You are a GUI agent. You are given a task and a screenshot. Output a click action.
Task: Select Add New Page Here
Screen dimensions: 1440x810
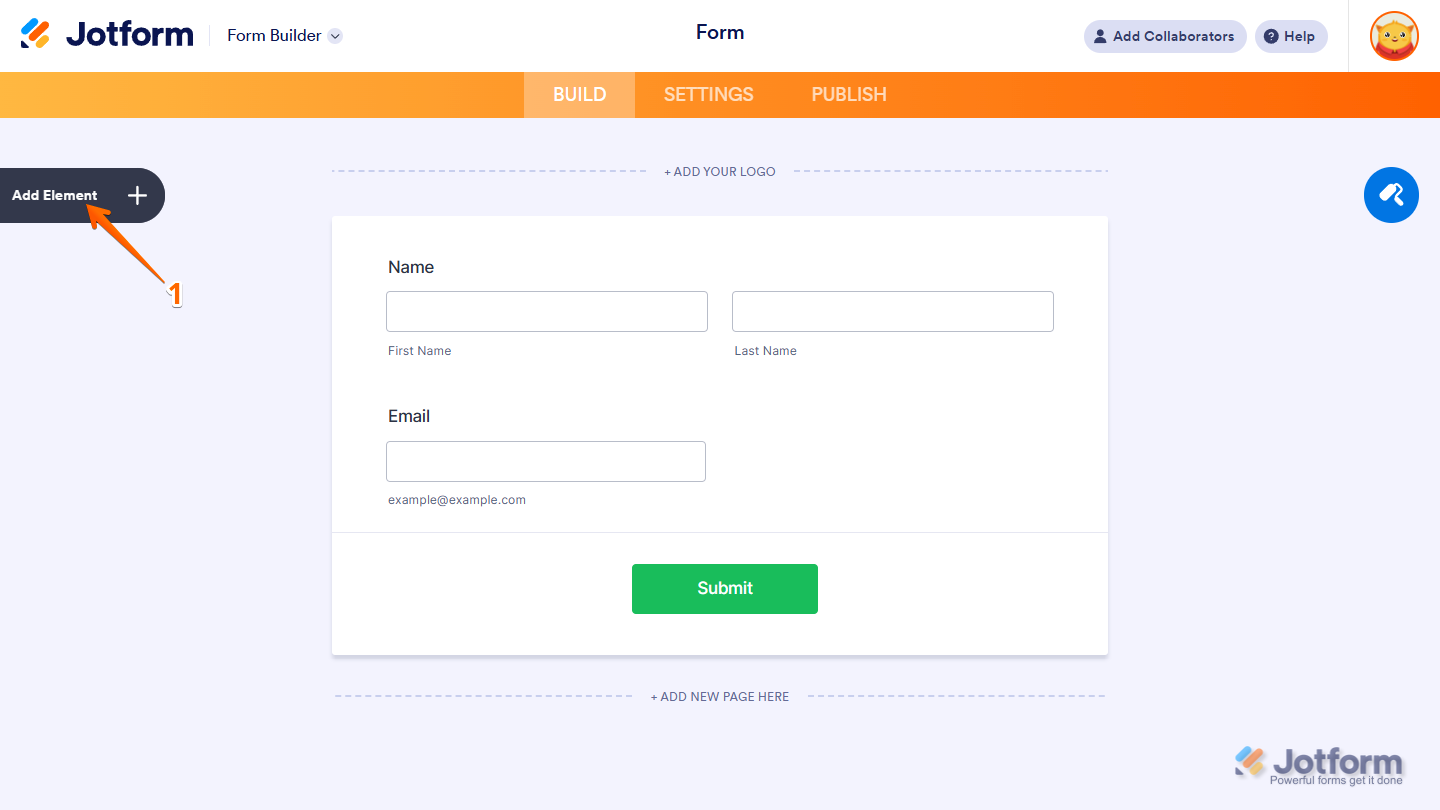point(719,696)
